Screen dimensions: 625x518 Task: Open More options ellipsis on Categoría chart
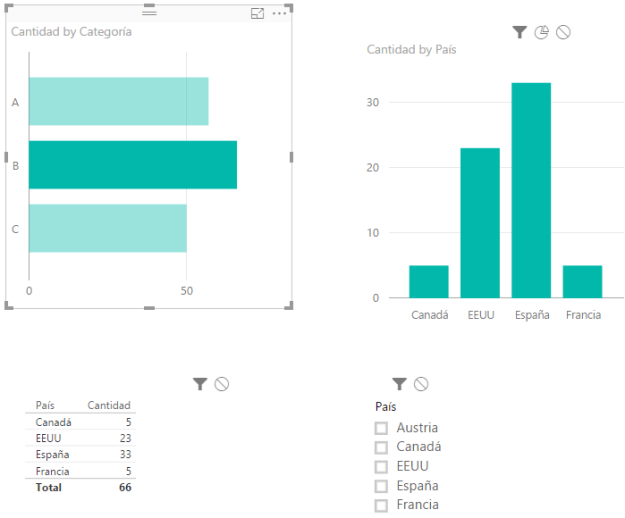279,13
